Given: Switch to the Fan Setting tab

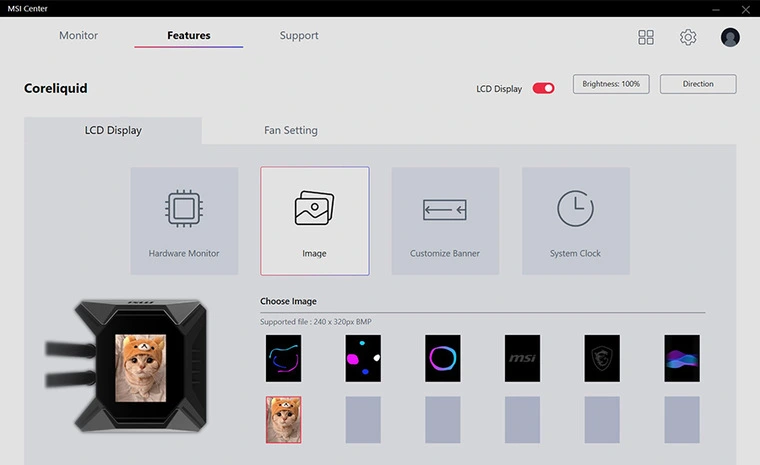Looking at the screenshot, I should coord(290,130).
